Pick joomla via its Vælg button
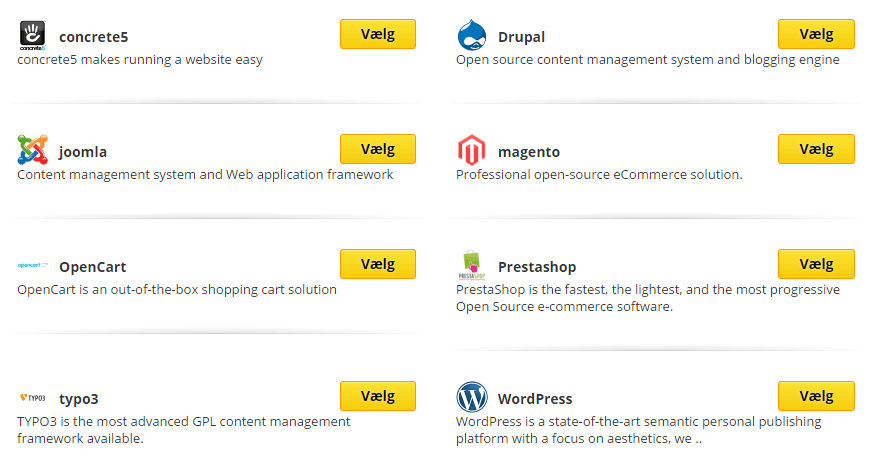 pos(378,149)
